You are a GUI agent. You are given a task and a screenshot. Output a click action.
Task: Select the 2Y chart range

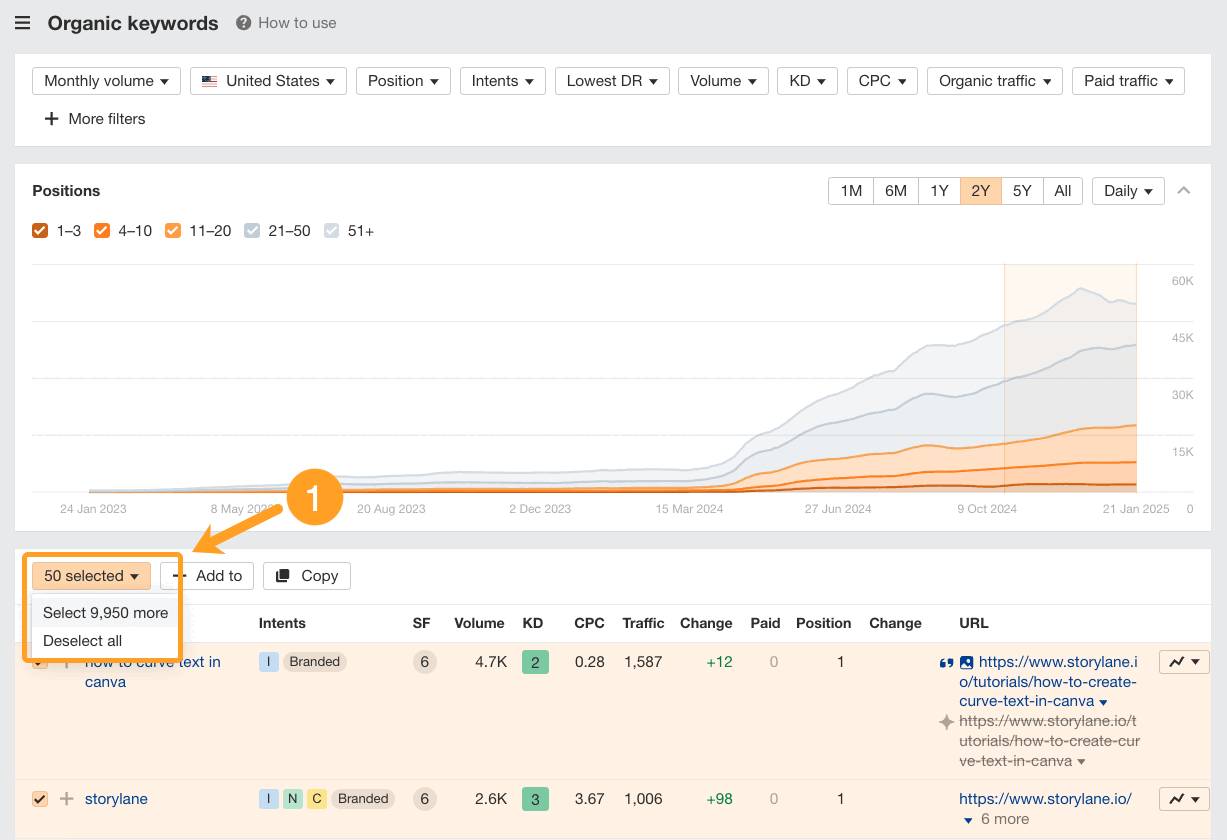tap(981, 191)
